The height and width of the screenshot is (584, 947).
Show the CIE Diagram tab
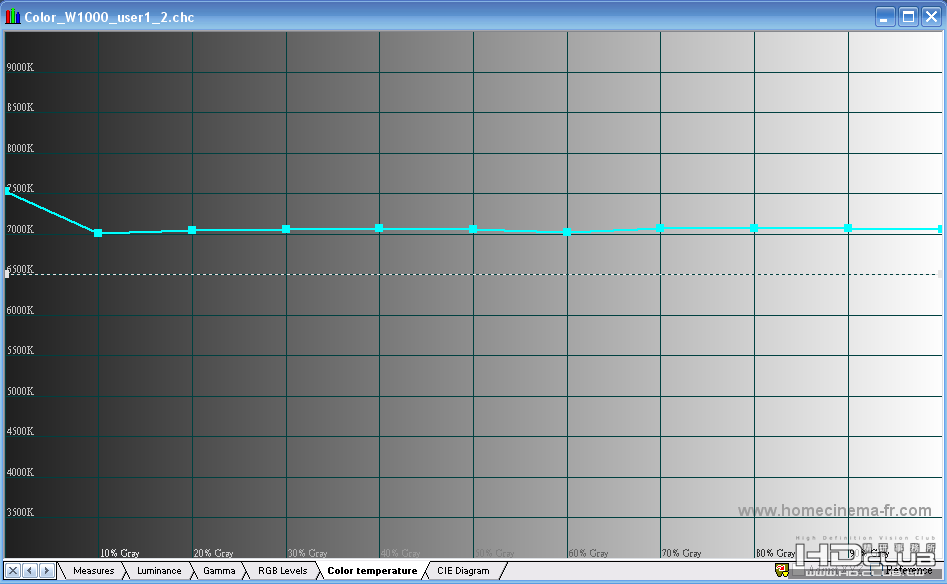[x=463, y=571]
